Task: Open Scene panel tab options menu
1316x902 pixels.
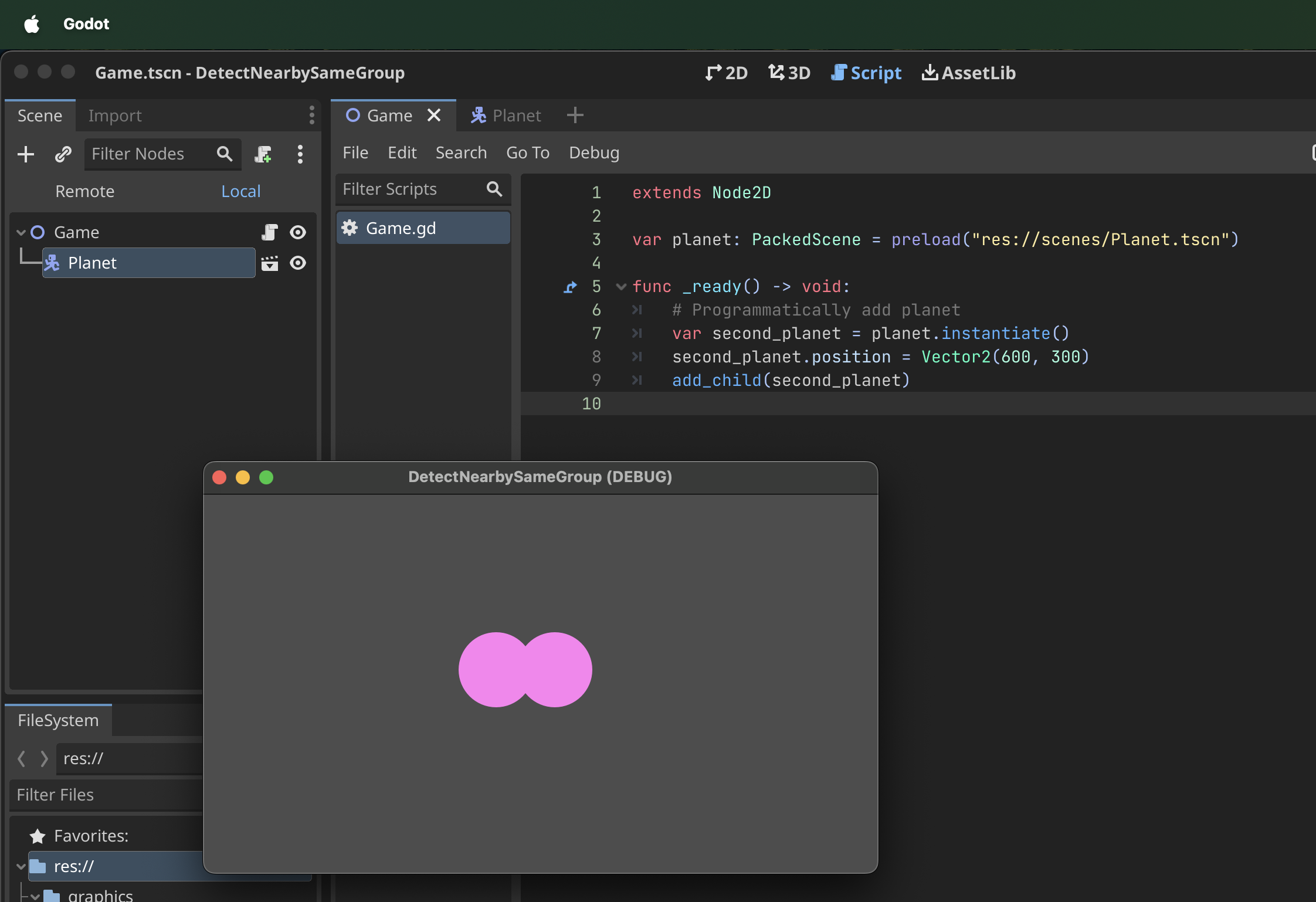Action: pos(312,115)
